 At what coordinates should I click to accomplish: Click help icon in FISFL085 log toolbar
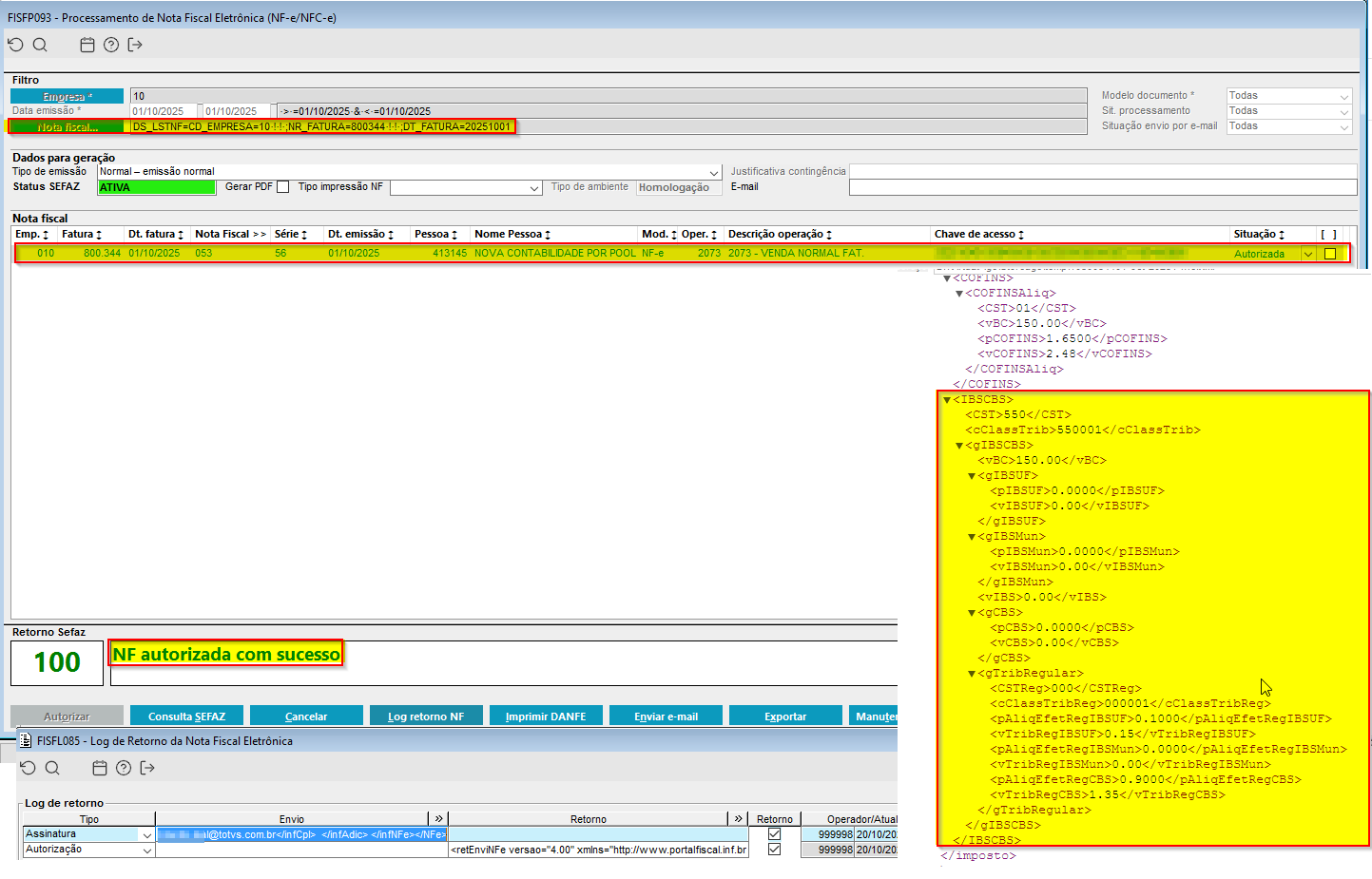tap(124, 768)
